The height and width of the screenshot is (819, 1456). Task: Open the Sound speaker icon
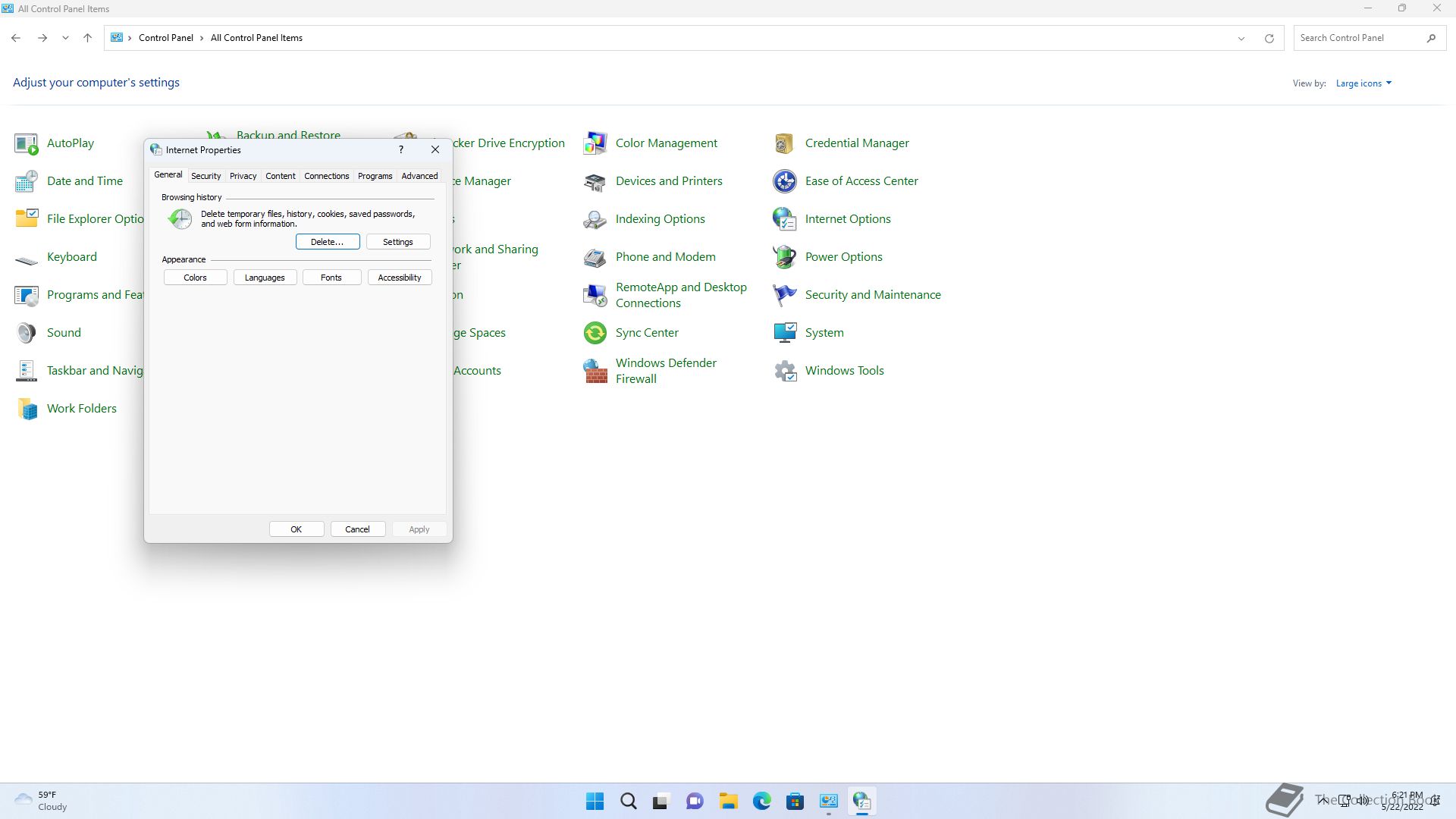click(x=27, y=333)
